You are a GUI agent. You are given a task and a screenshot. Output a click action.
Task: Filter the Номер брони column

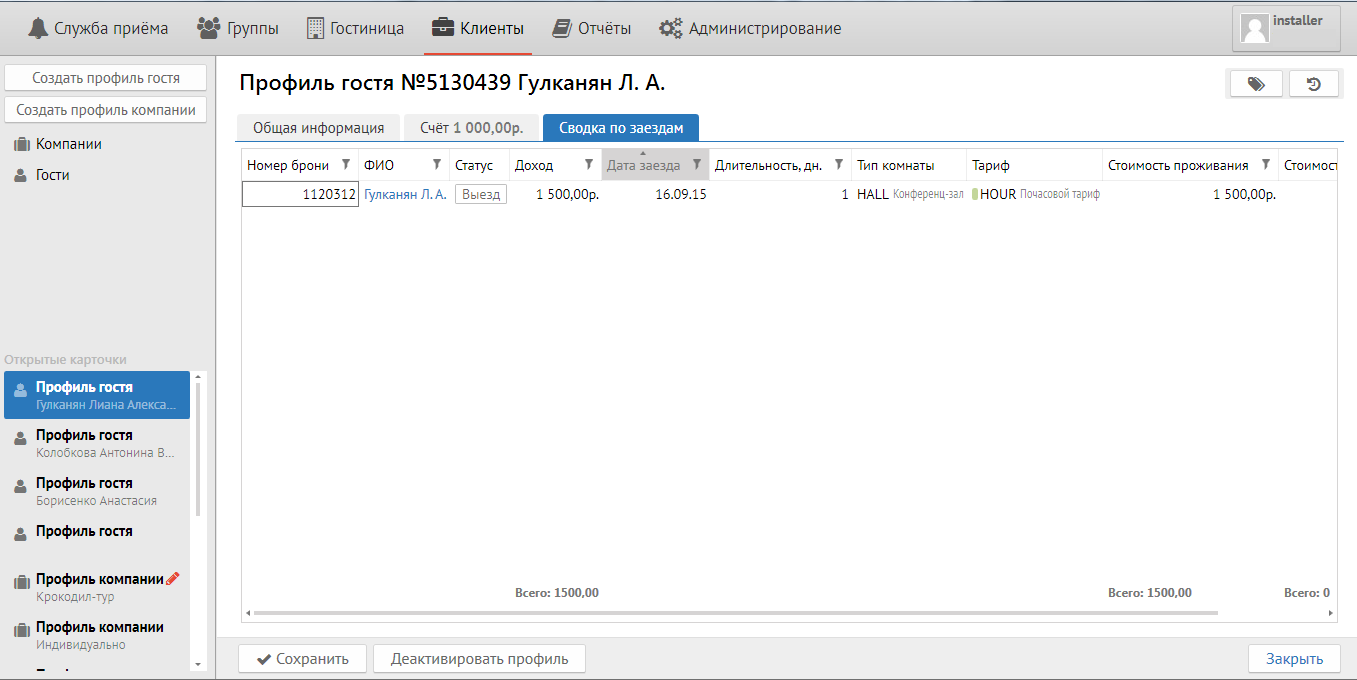(346, 165)
